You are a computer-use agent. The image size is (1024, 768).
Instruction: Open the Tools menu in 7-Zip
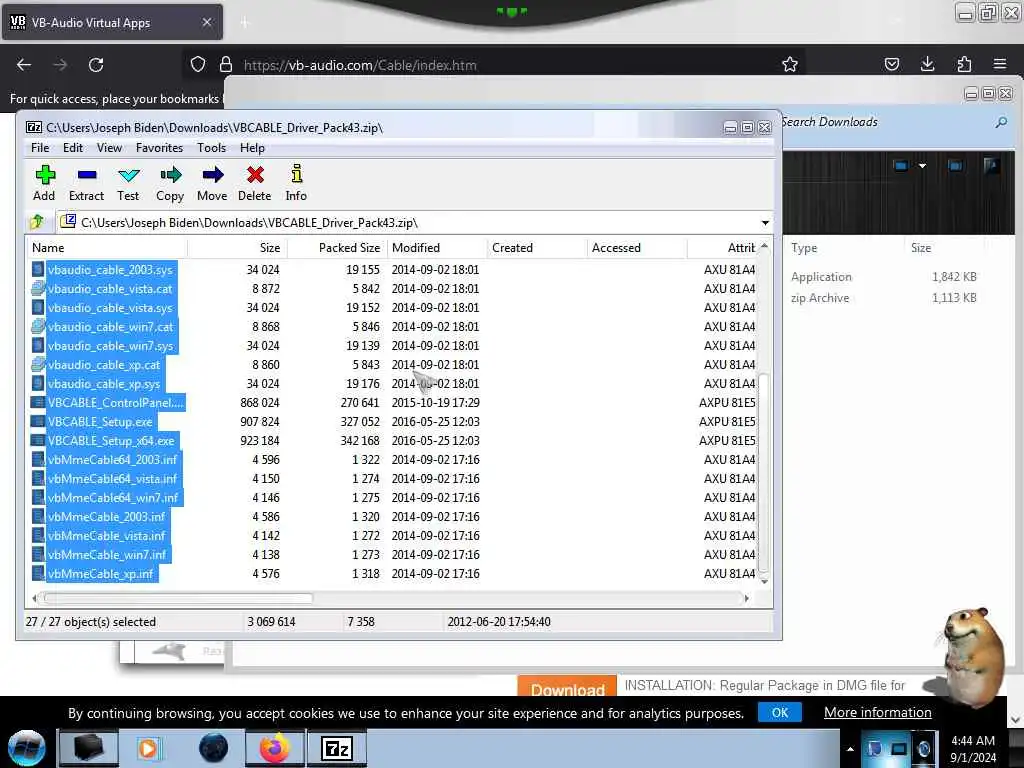pos(212,148)
